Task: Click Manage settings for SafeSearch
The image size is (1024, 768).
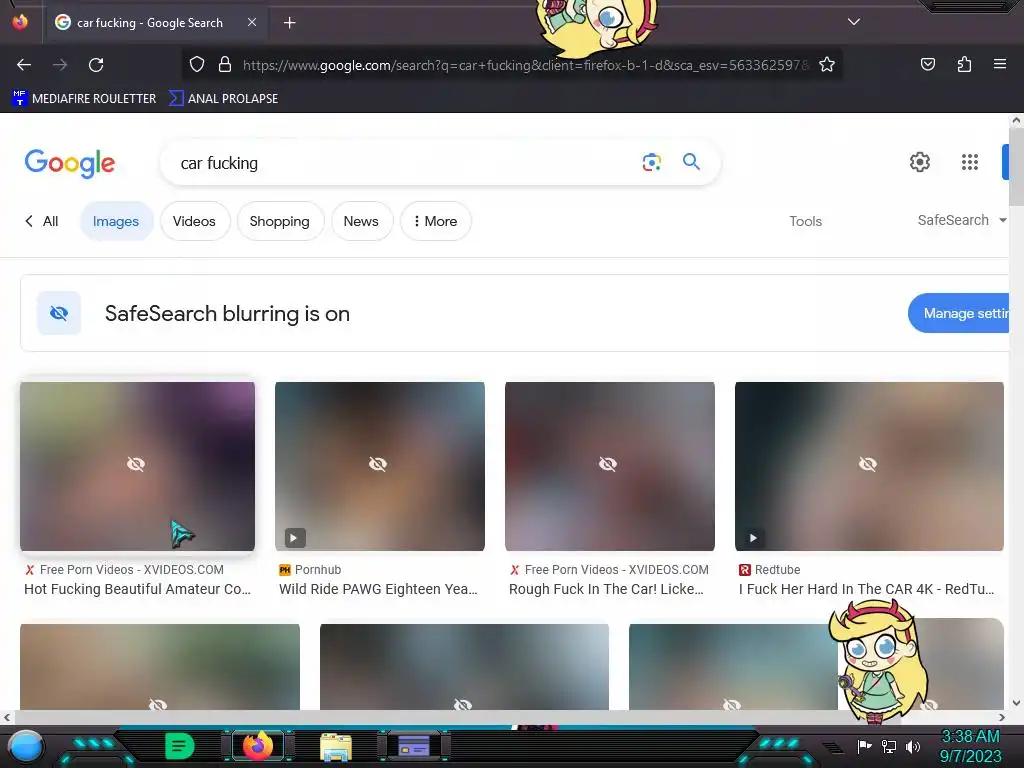Action: tap(959, 313)
